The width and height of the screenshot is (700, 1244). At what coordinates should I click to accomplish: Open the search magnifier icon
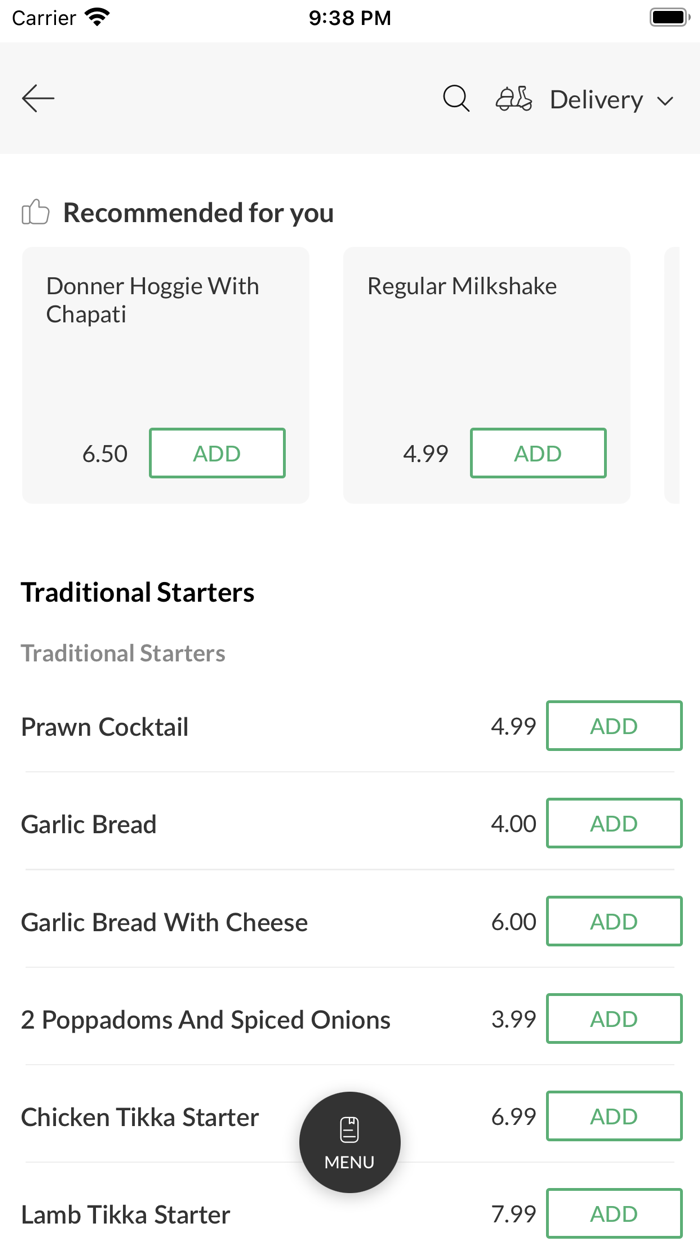[x=456, y=98]
